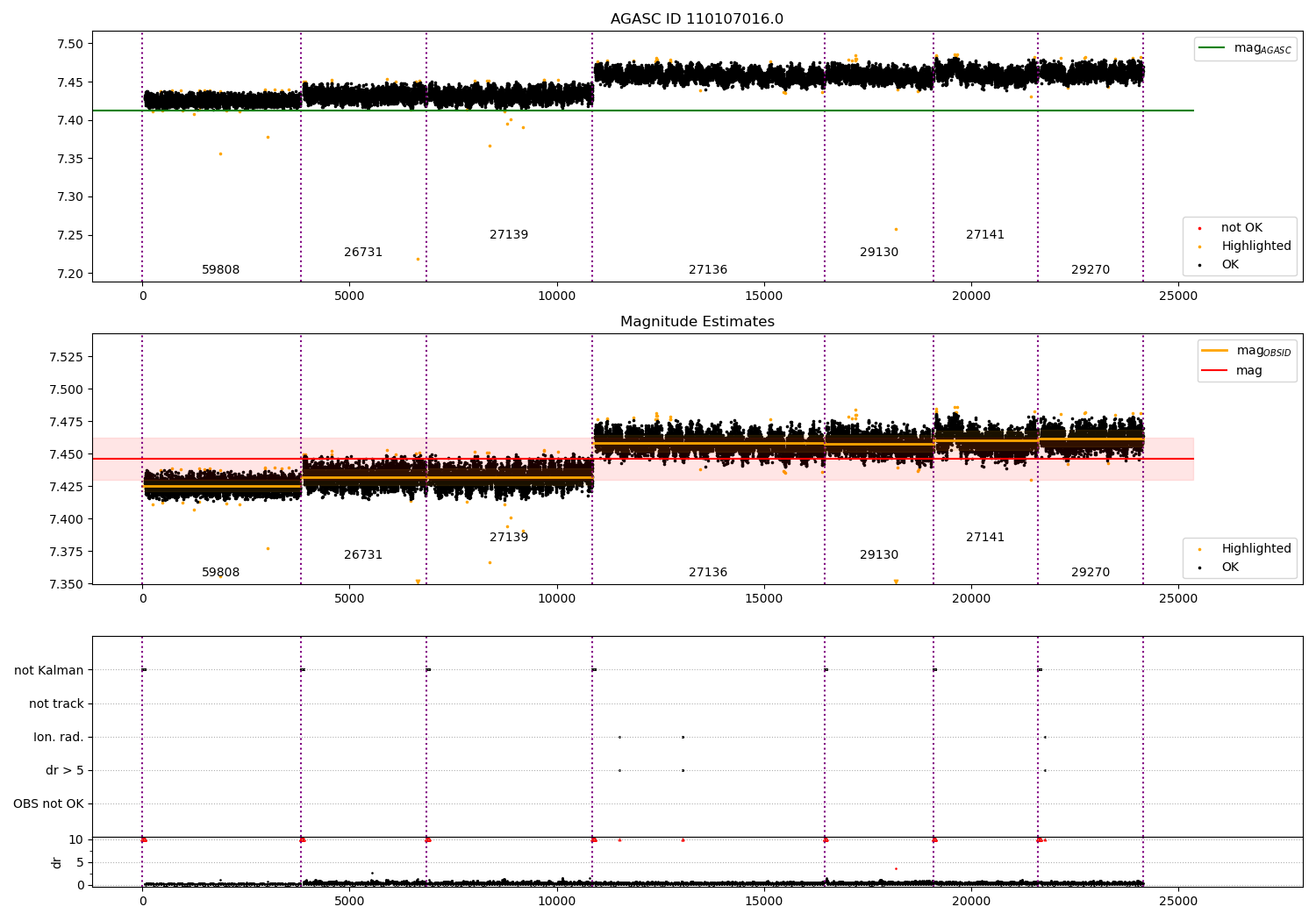Select the mag OBSID legend entry
This screenshot has width=1316, height=921.
click(x=1247, y=351)
